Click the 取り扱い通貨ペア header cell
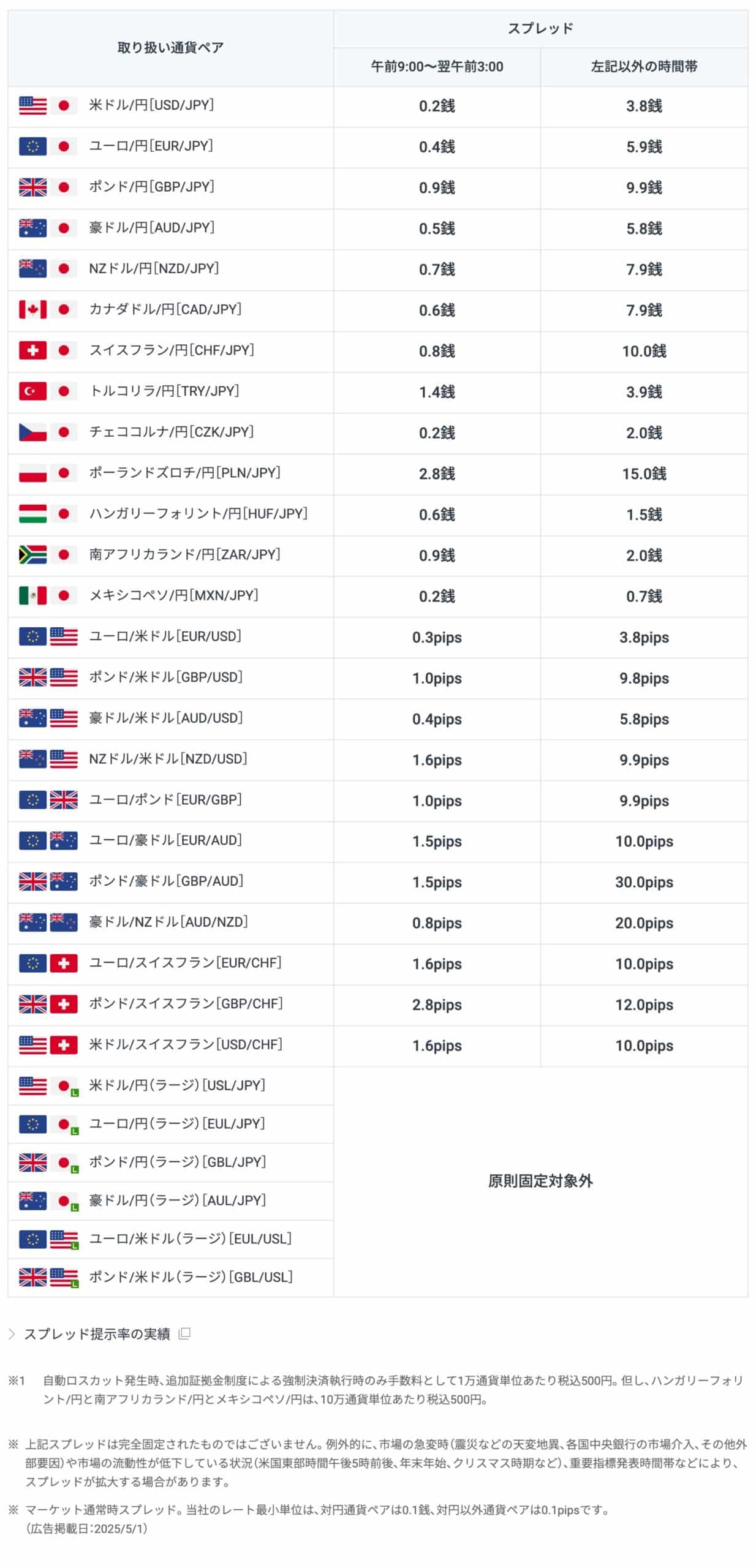 coord(170,48)
